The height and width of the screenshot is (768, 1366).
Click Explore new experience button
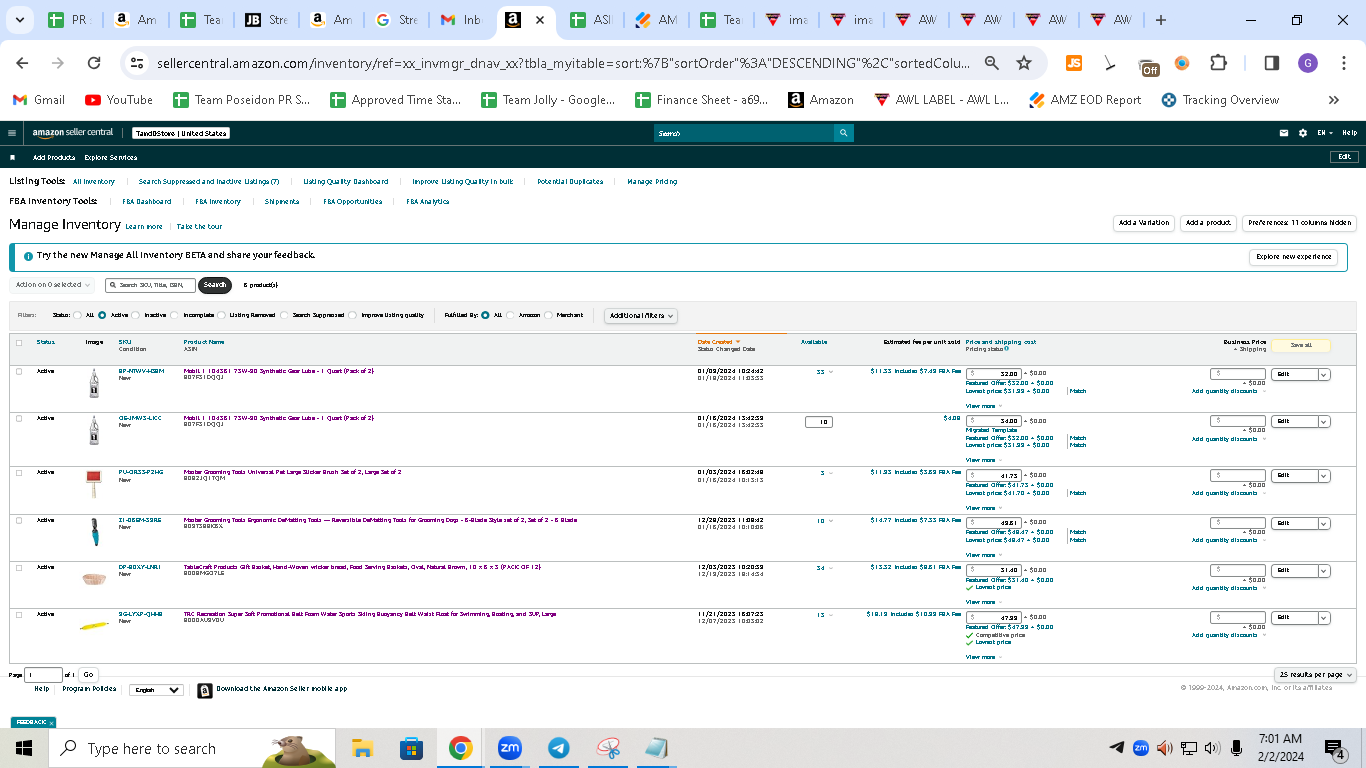(x=1294, y=257)
